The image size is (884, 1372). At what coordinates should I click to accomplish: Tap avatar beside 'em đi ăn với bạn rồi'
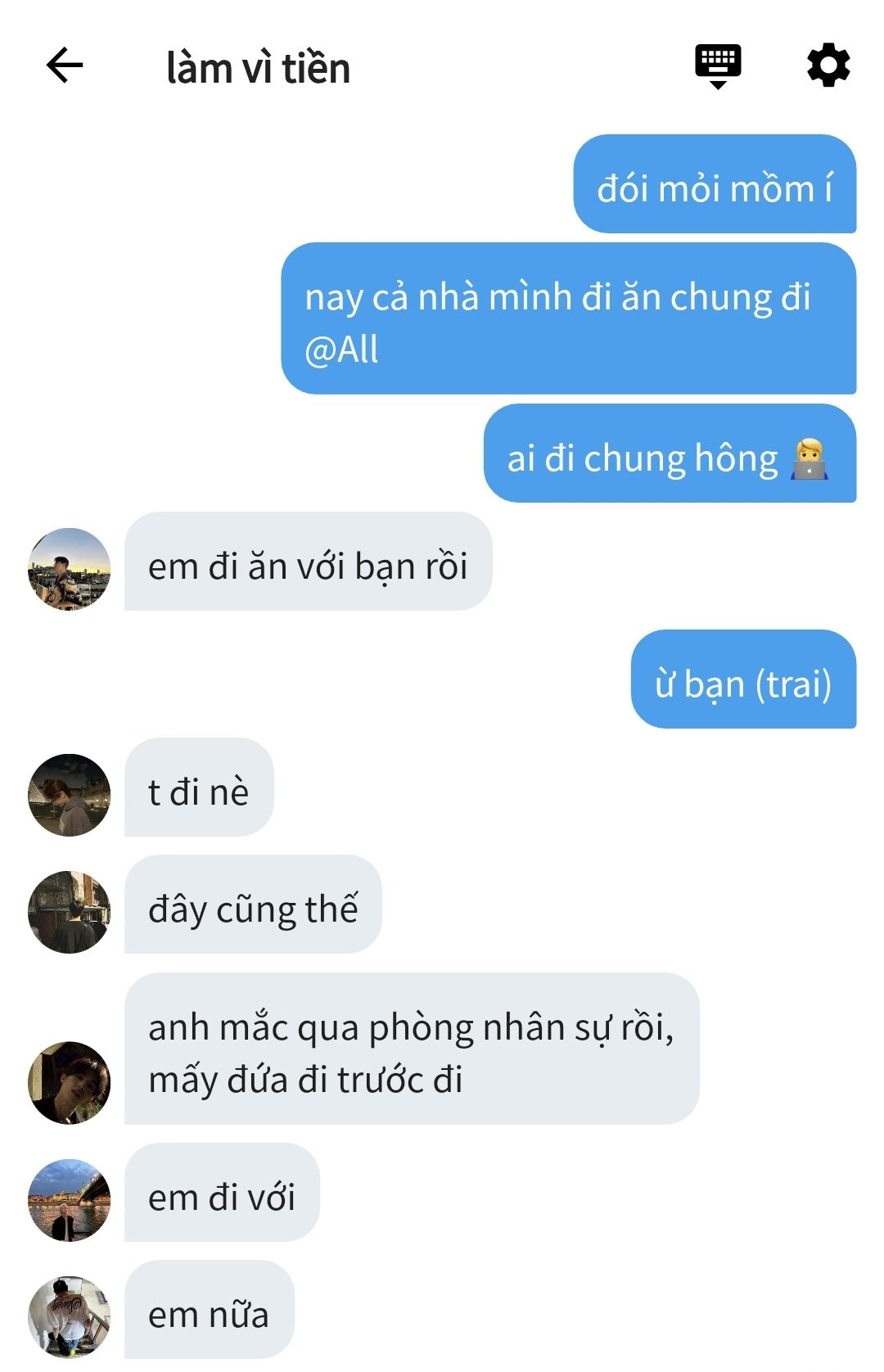[70, 569]
